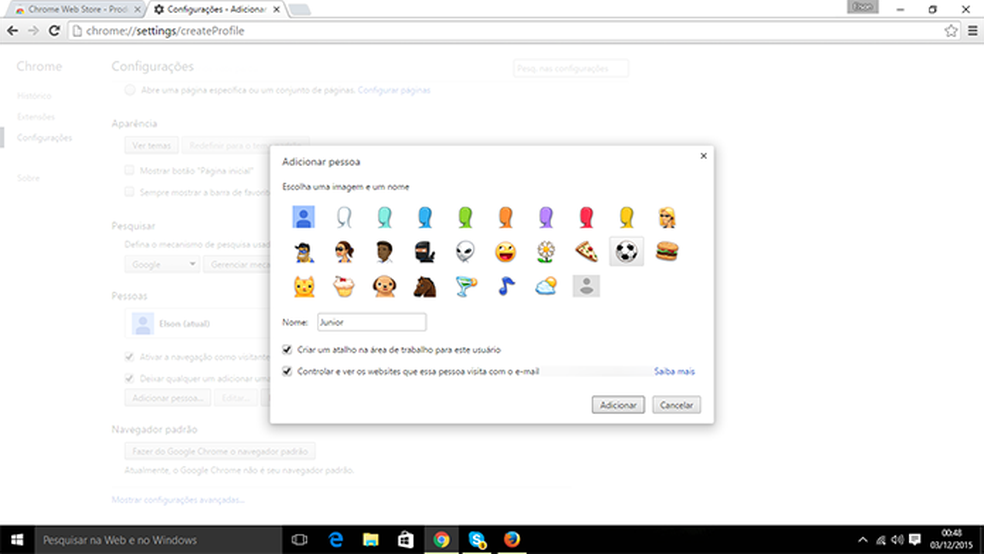
Task: Select the alien avatar
Action: click(465, 252)
